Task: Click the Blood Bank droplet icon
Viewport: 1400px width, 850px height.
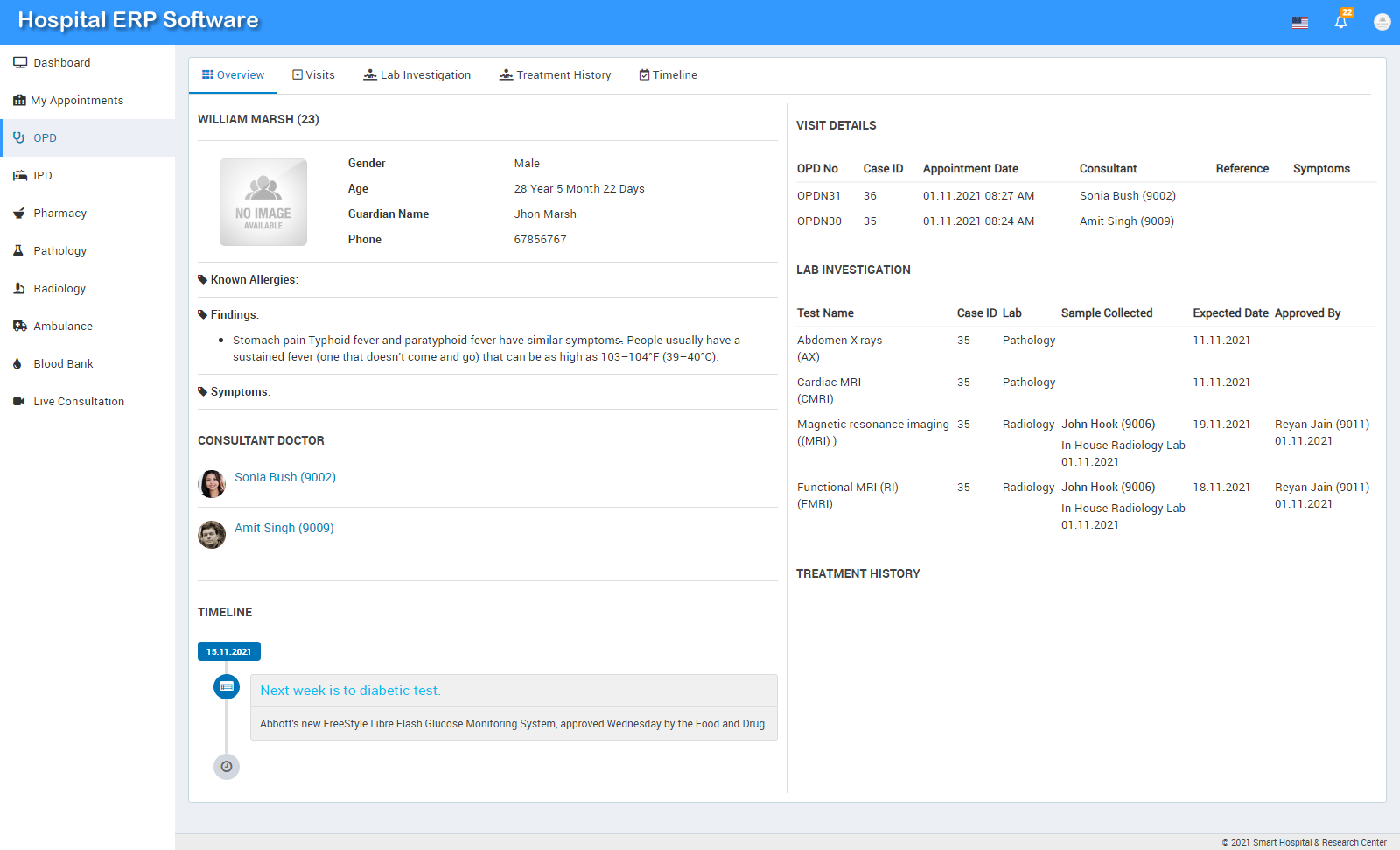Action: coord(17,363)
